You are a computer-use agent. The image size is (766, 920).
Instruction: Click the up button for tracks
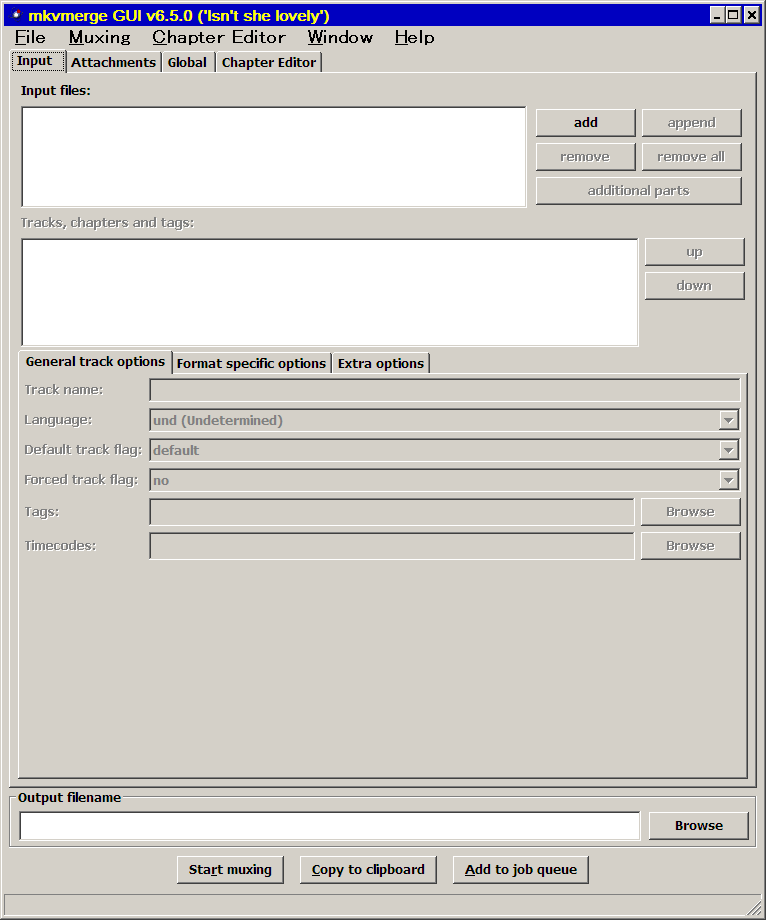[x=694, y=252]
